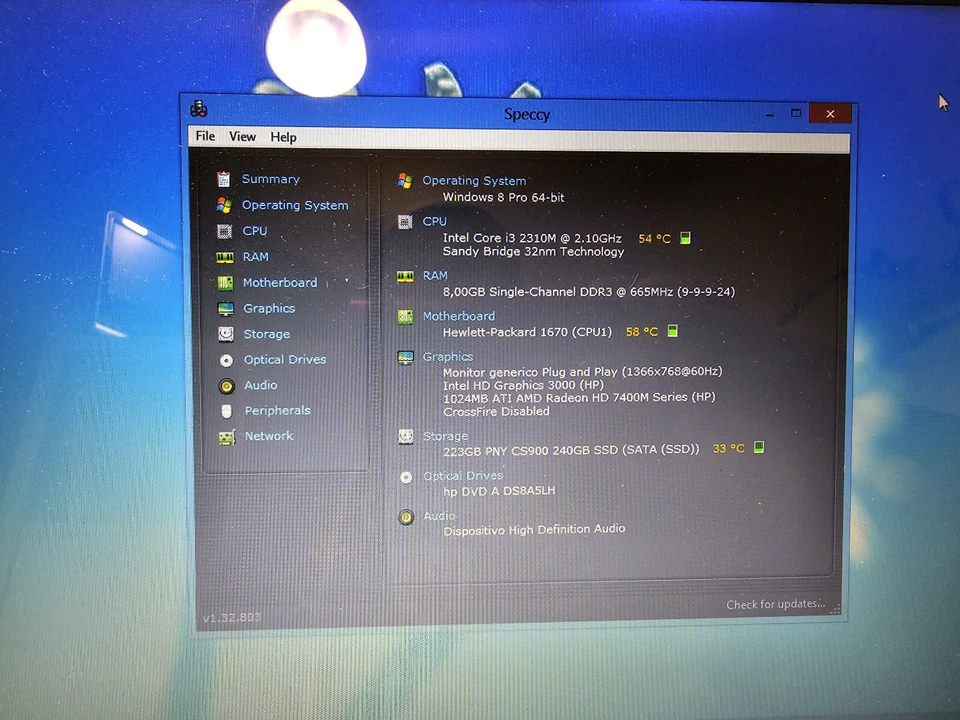960x720 pixels.
Task: Click the Operating System sidebar icon
Action: point(224,205)
